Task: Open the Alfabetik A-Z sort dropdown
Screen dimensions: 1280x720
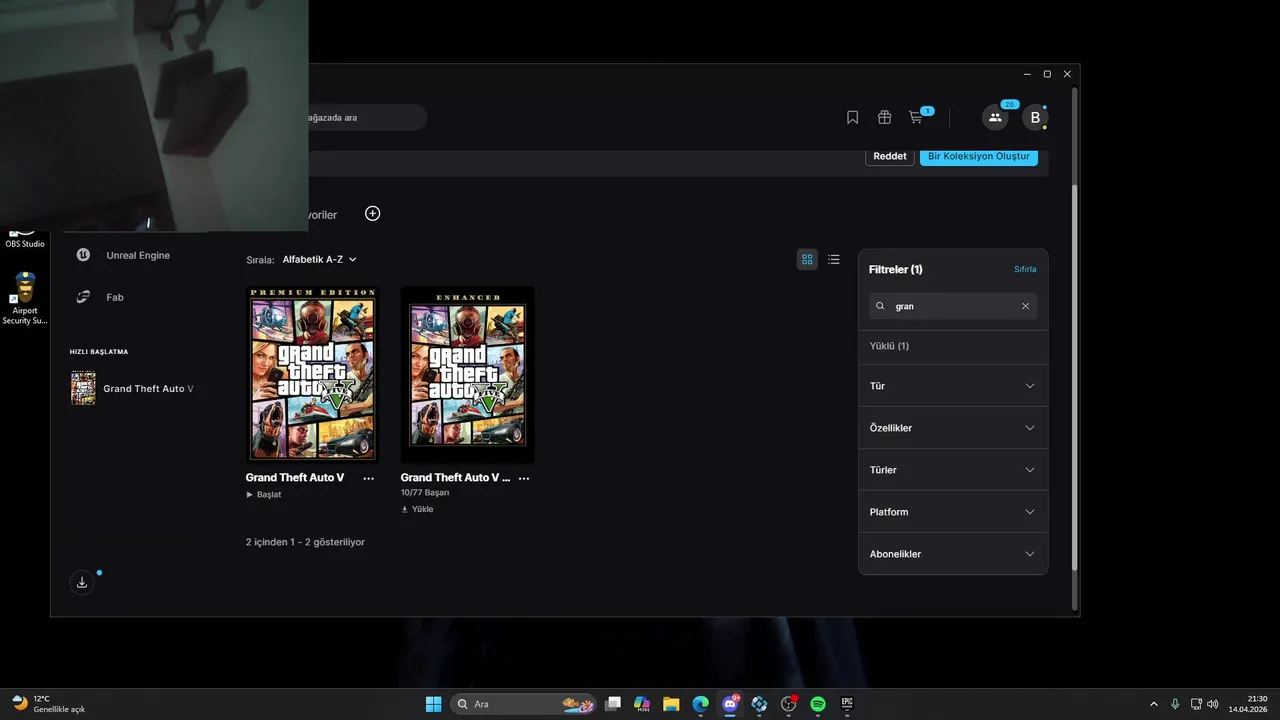Action: coord(319,259)
